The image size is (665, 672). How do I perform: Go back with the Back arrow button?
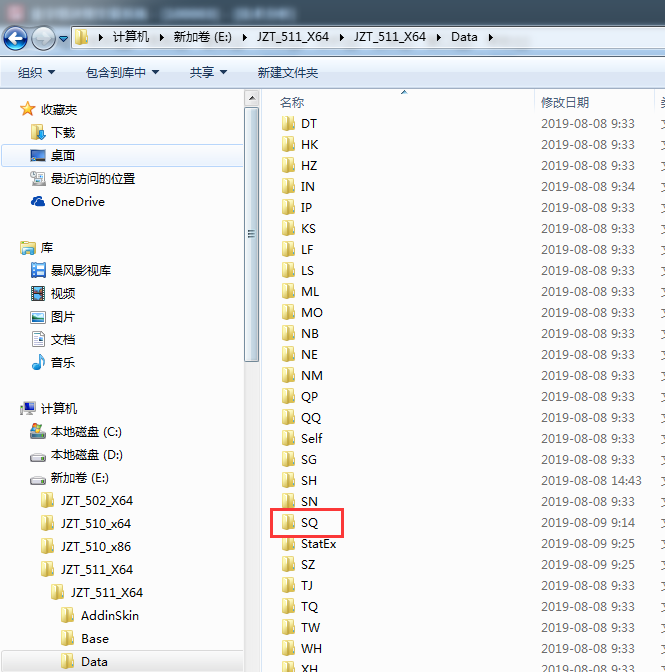pos(15,38)
